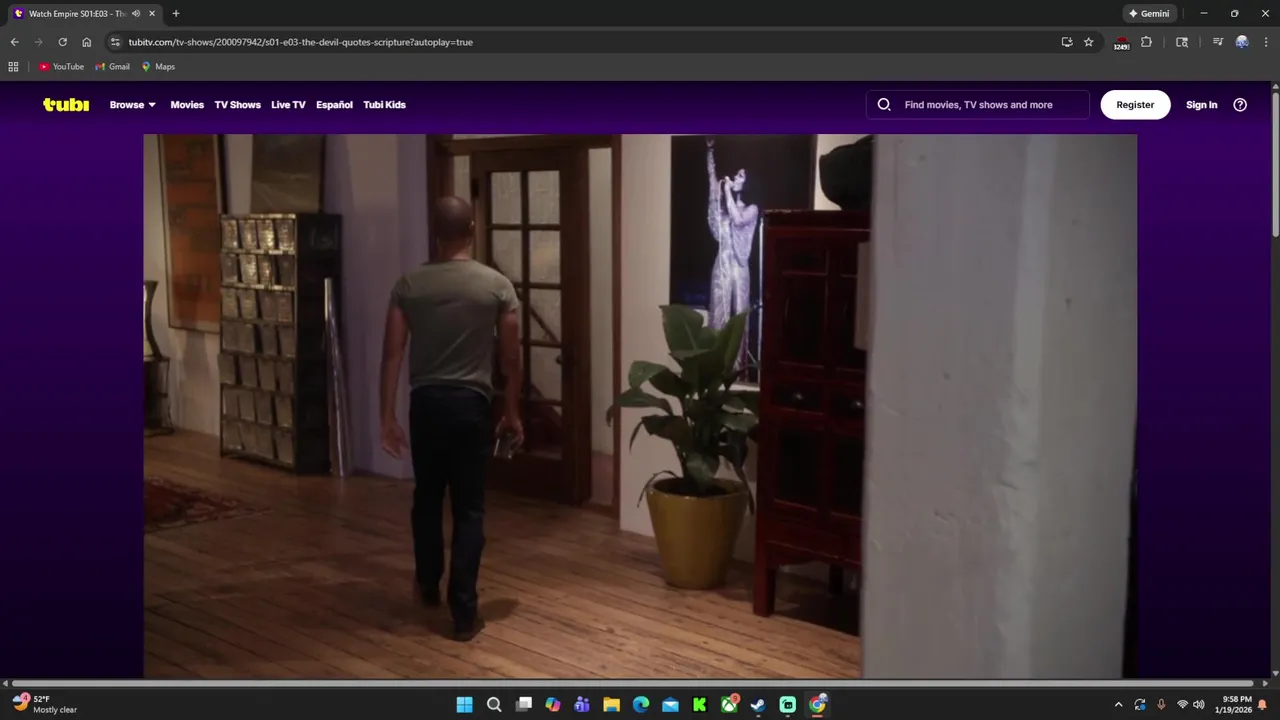
Task: Open the Maps bookmark
Action: tap(158, 66)
